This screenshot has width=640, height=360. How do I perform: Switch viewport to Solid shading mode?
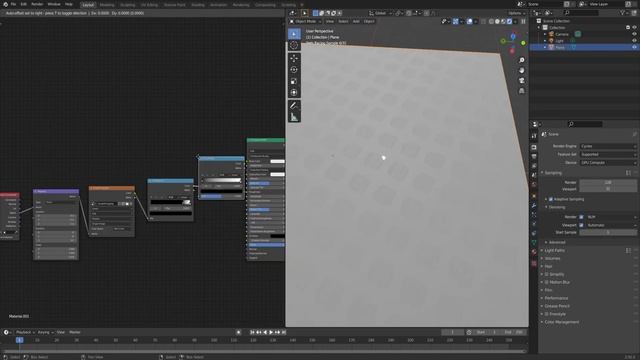[497, 21]
